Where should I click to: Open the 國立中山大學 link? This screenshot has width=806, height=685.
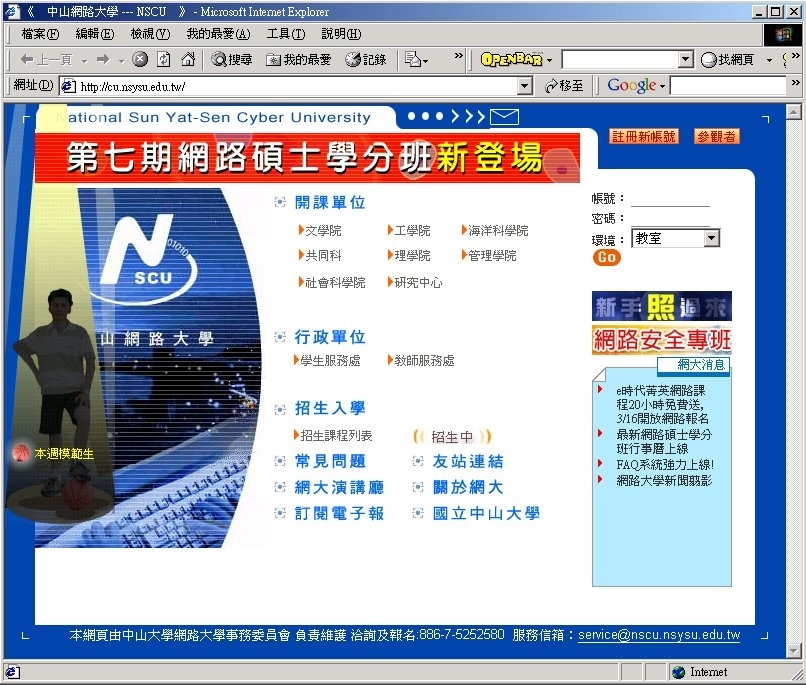coord(486,513)
